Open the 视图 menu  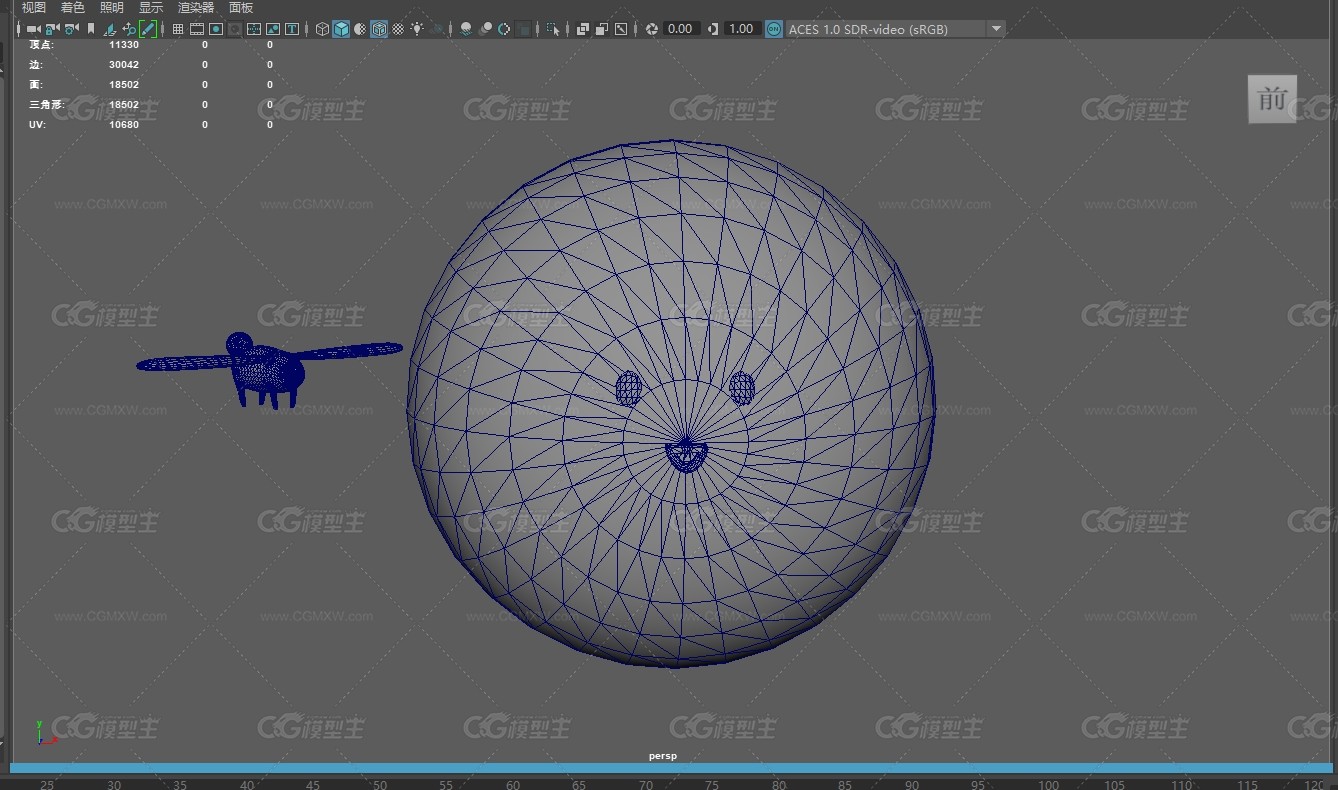[34, 8]
